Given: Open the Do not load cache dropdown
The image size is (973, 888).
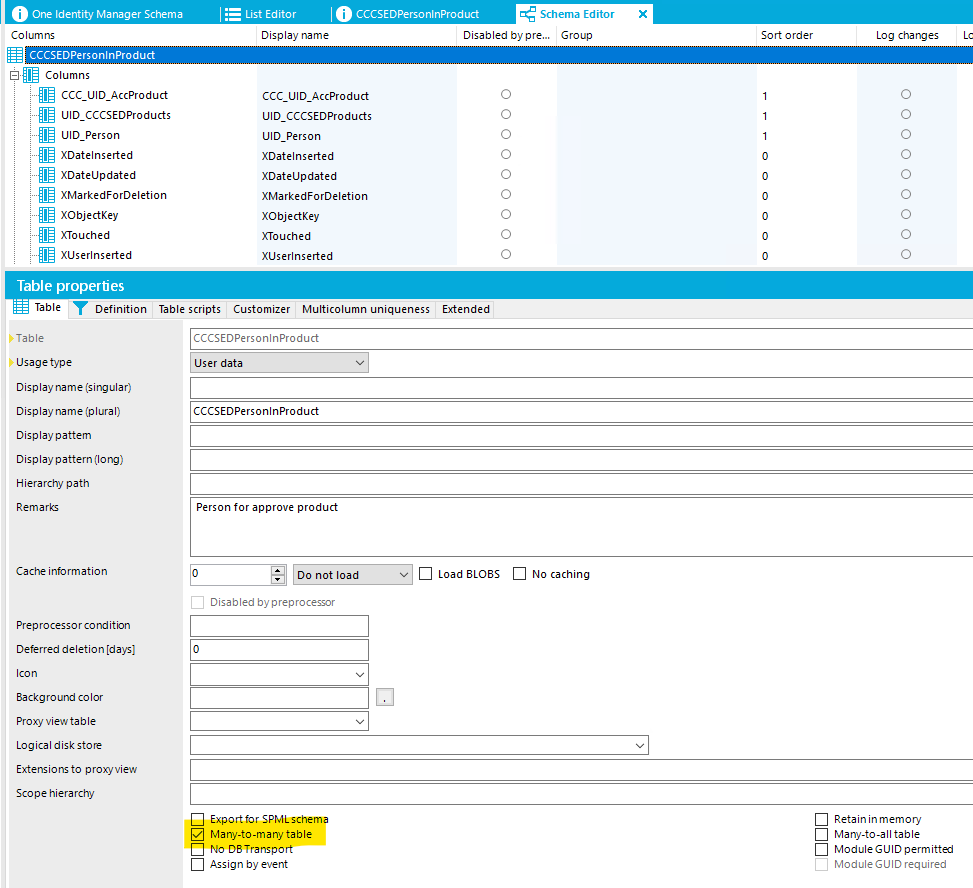Looking at the screenshot, I should [x=352, y=575].
